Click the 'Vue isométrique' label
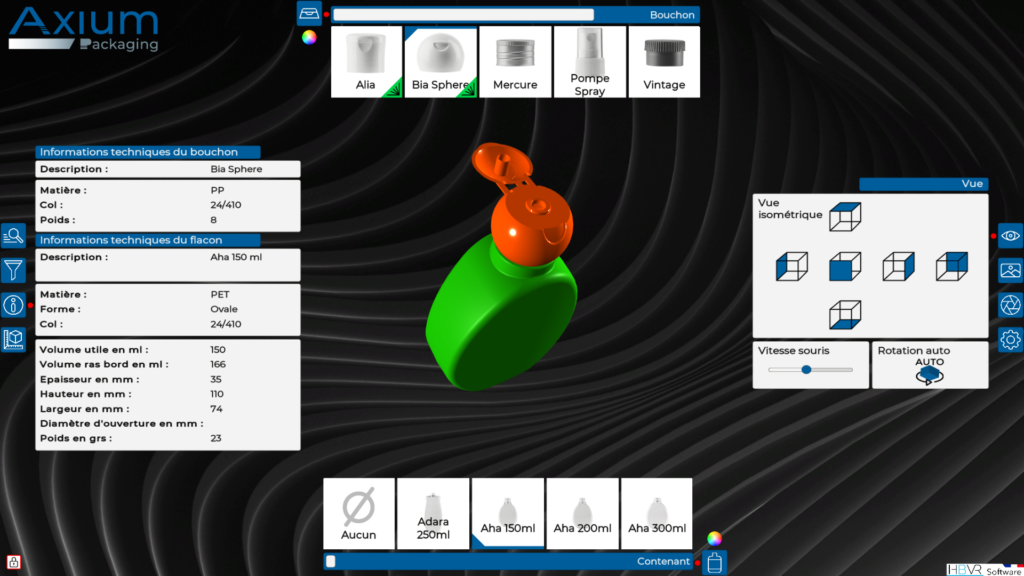The height and width of the screenshot is (576, 1024). pyautogui.click(x=790, y=209)
